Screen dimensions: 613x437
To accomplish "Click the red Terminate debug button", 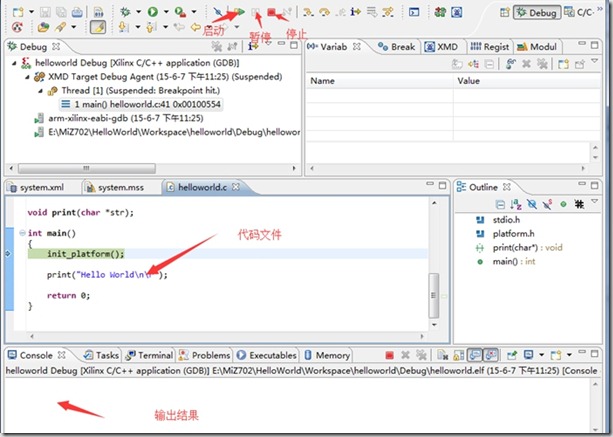I will (x=271, y=12).
